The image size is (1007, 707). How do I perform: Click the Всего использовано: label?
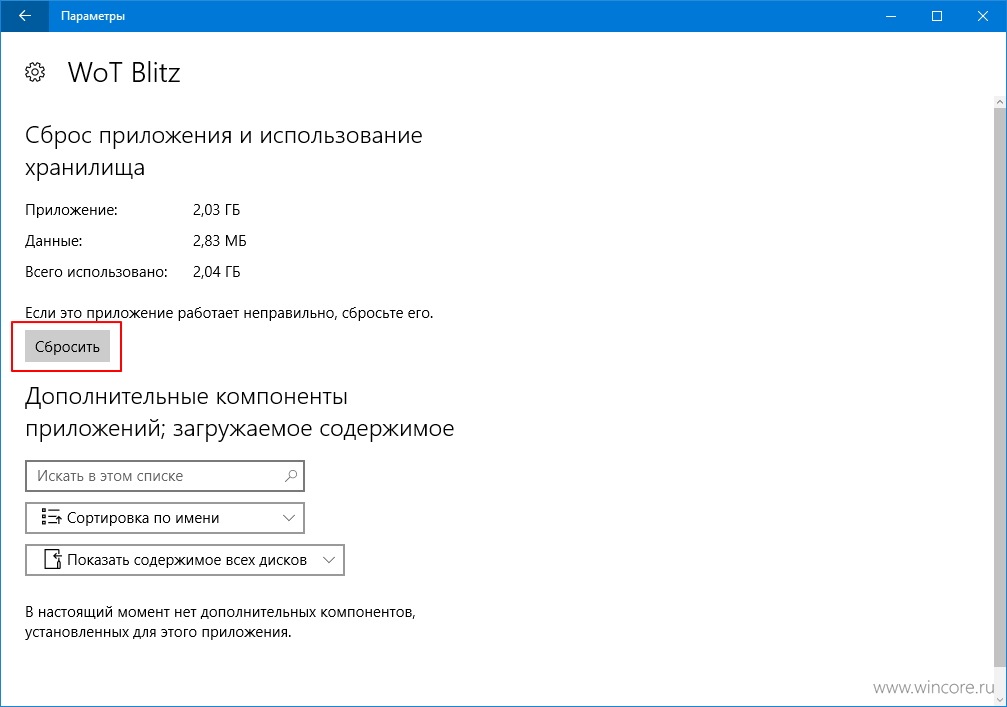(x=96, y=272)
